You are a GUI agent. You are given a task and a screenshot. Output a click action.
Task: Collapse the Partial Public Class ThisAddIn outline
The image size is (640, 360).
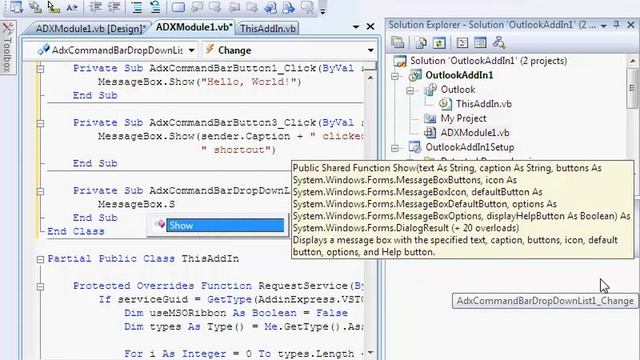[40, 259]
